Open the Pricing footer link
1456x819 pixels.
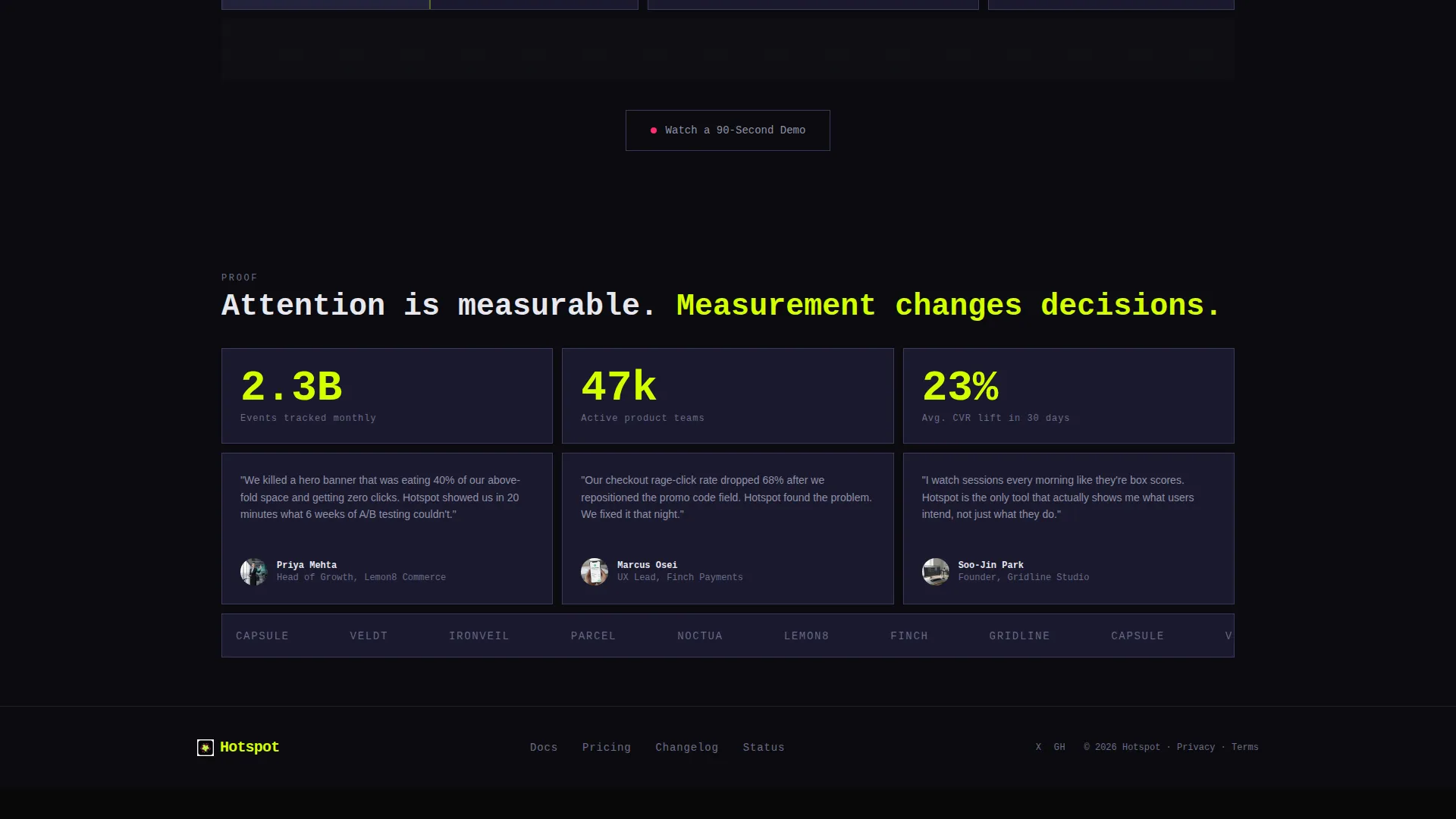(x=606, y=748)
